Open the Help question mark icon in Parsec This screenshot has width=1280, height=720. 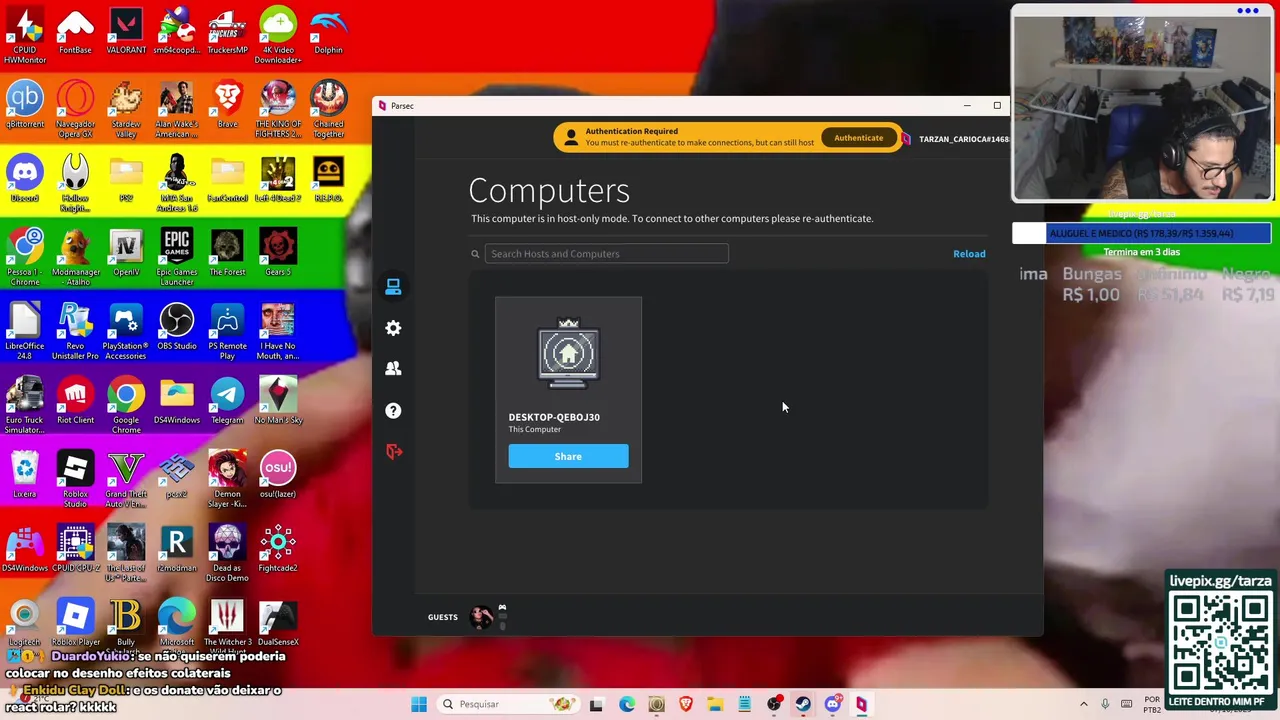(x=393, y=410)
